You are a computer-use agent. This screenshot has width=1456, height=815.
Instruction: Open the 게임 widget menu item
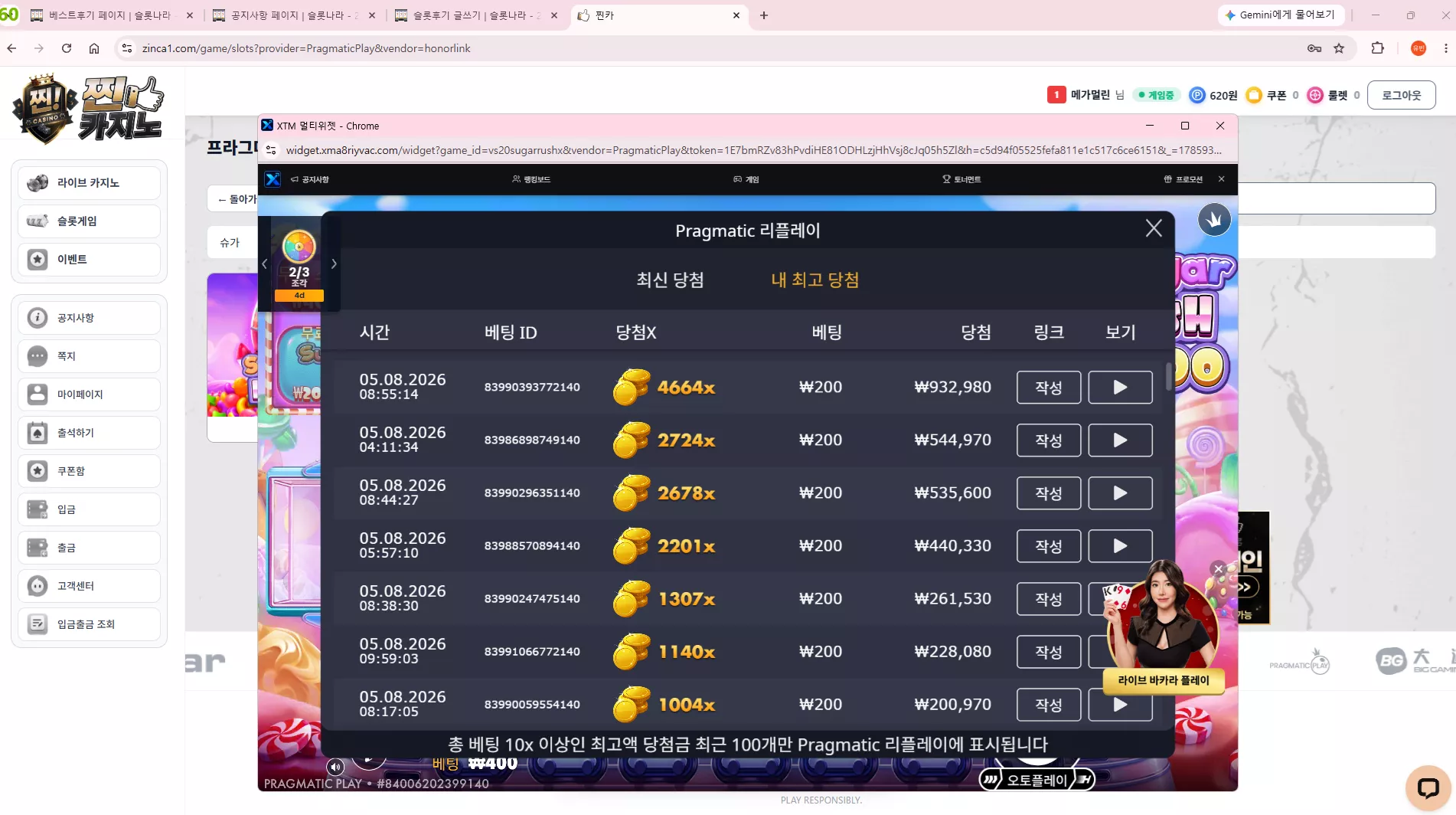click(746, 179)
